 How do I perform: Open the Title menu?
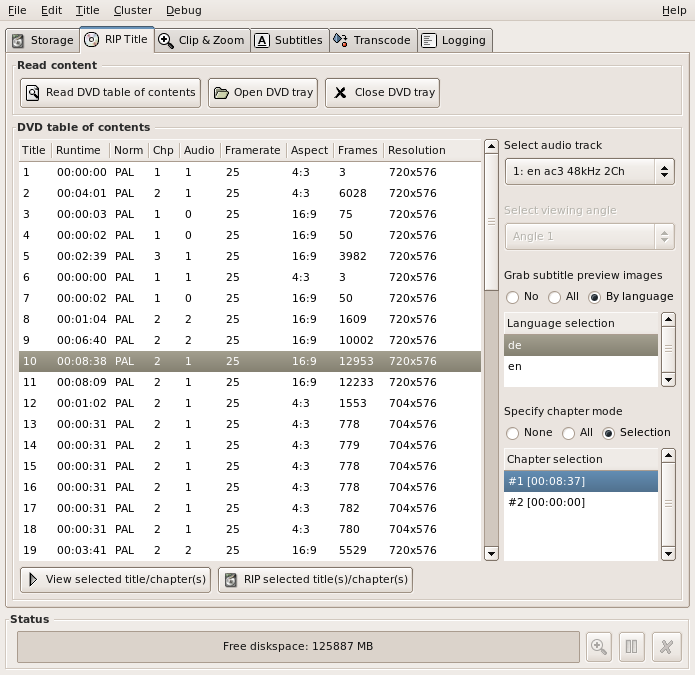pos(87,10)
